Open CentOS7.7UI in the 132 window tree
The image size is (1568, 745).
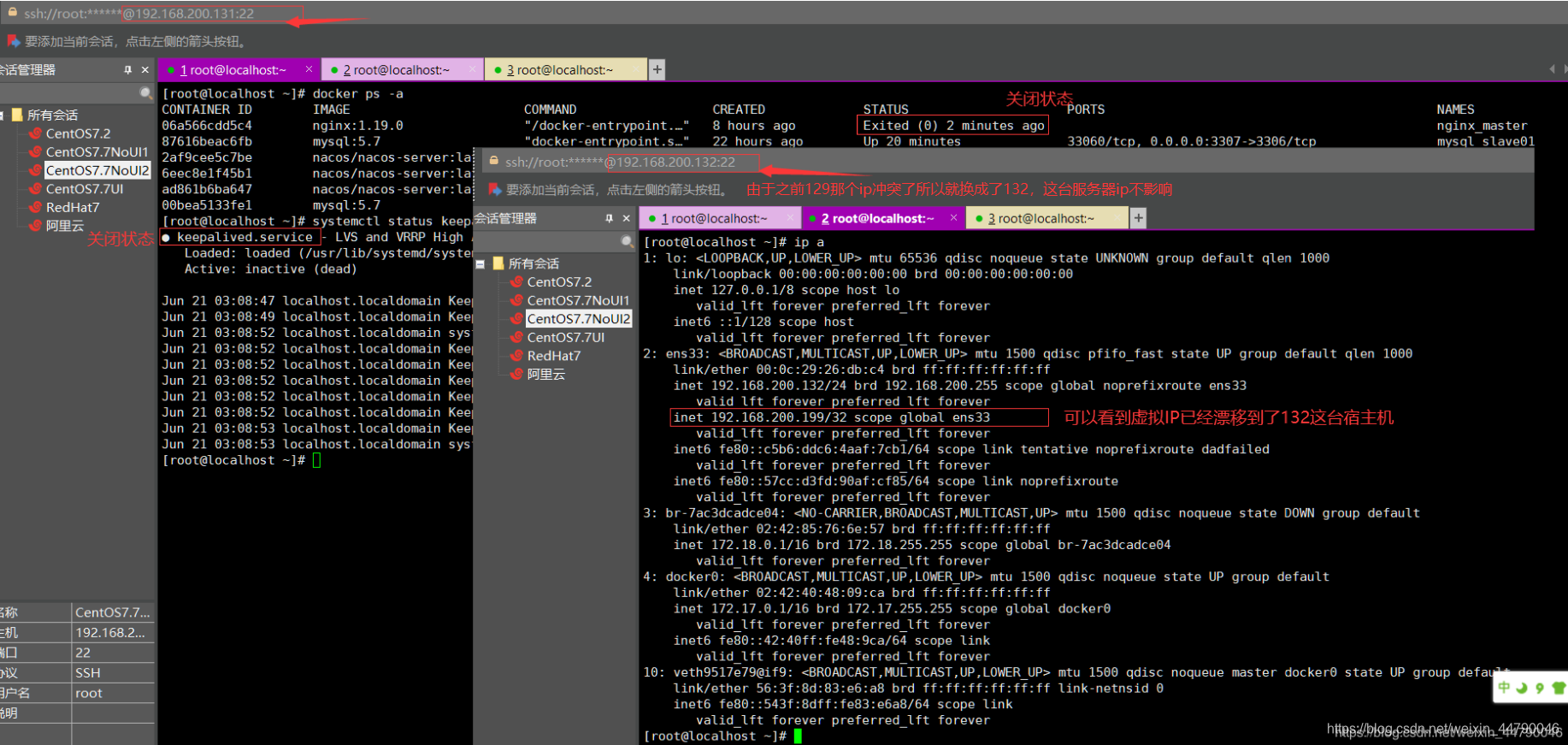566,337
